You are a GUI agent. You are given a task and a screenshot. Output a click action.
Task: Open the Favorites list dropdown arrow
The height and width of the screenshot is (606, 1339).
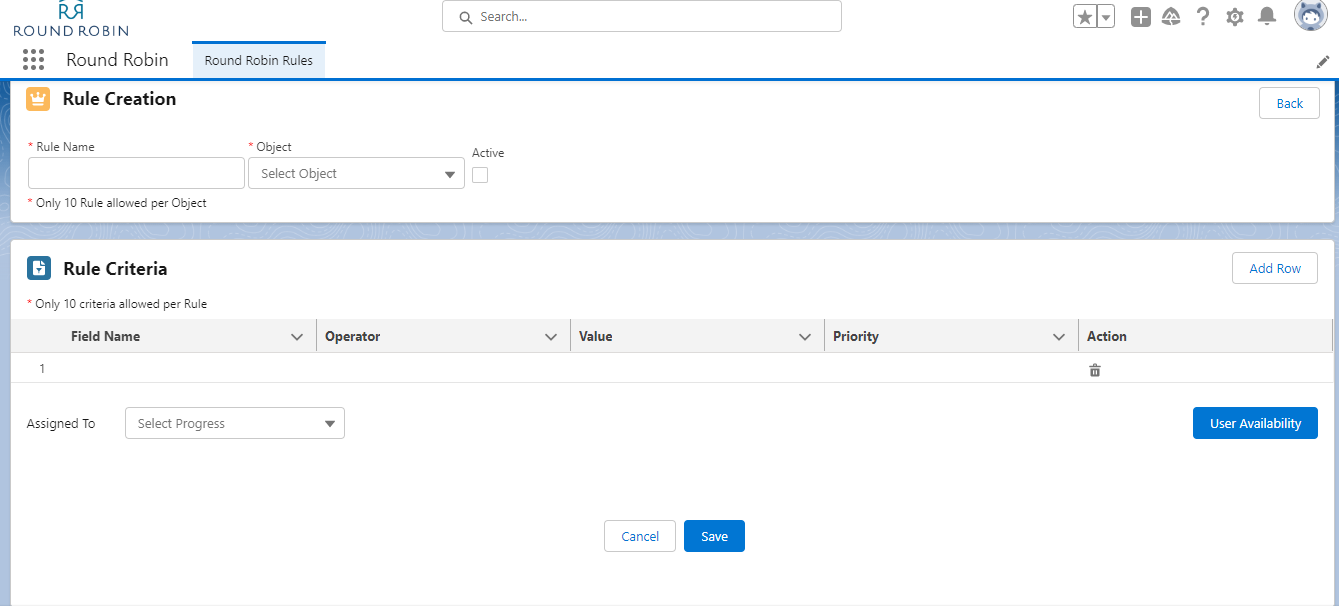click(x=1106, y=17)
